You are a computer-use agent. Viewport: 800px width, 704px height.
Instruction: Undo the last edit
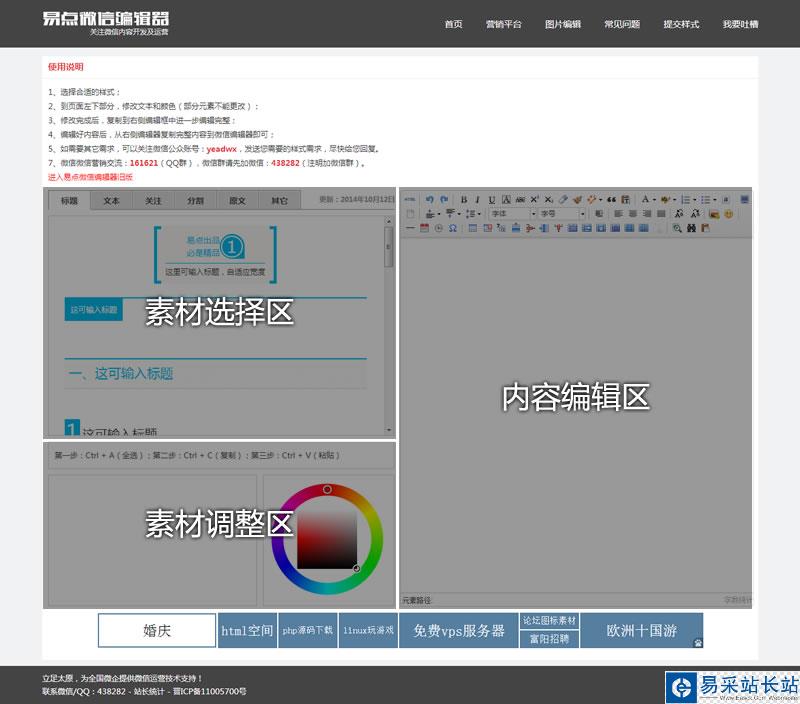[430, 199]
